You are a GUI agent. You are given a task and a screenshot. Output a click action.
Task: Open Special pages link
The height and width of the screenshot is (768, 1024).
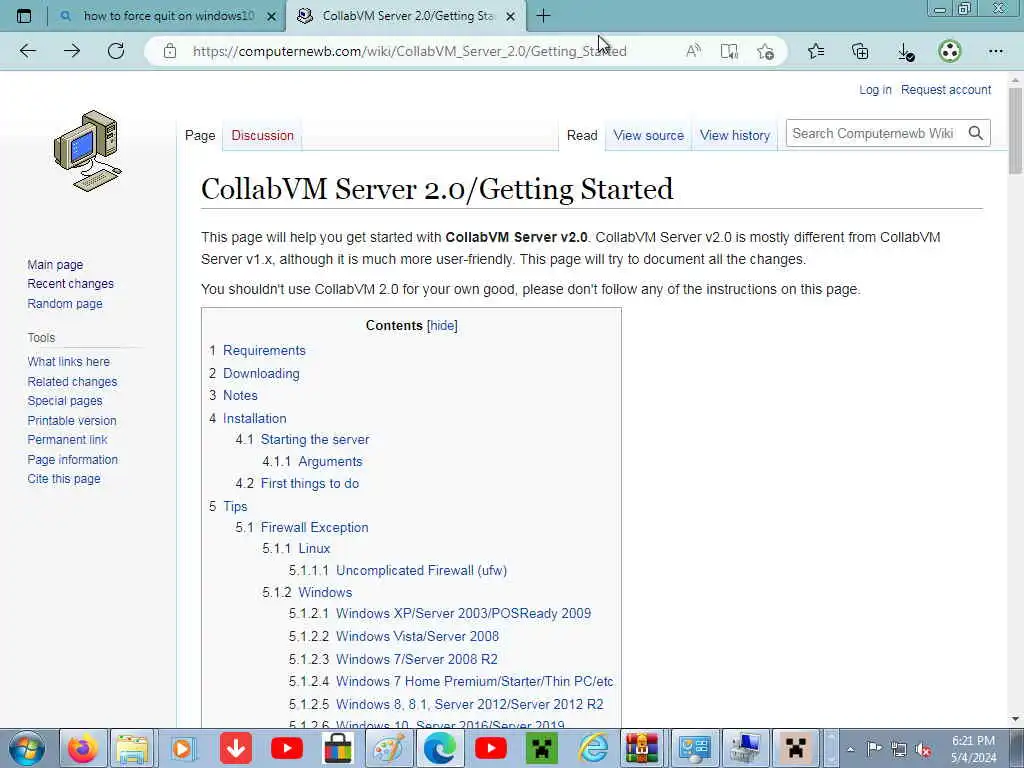65,400
